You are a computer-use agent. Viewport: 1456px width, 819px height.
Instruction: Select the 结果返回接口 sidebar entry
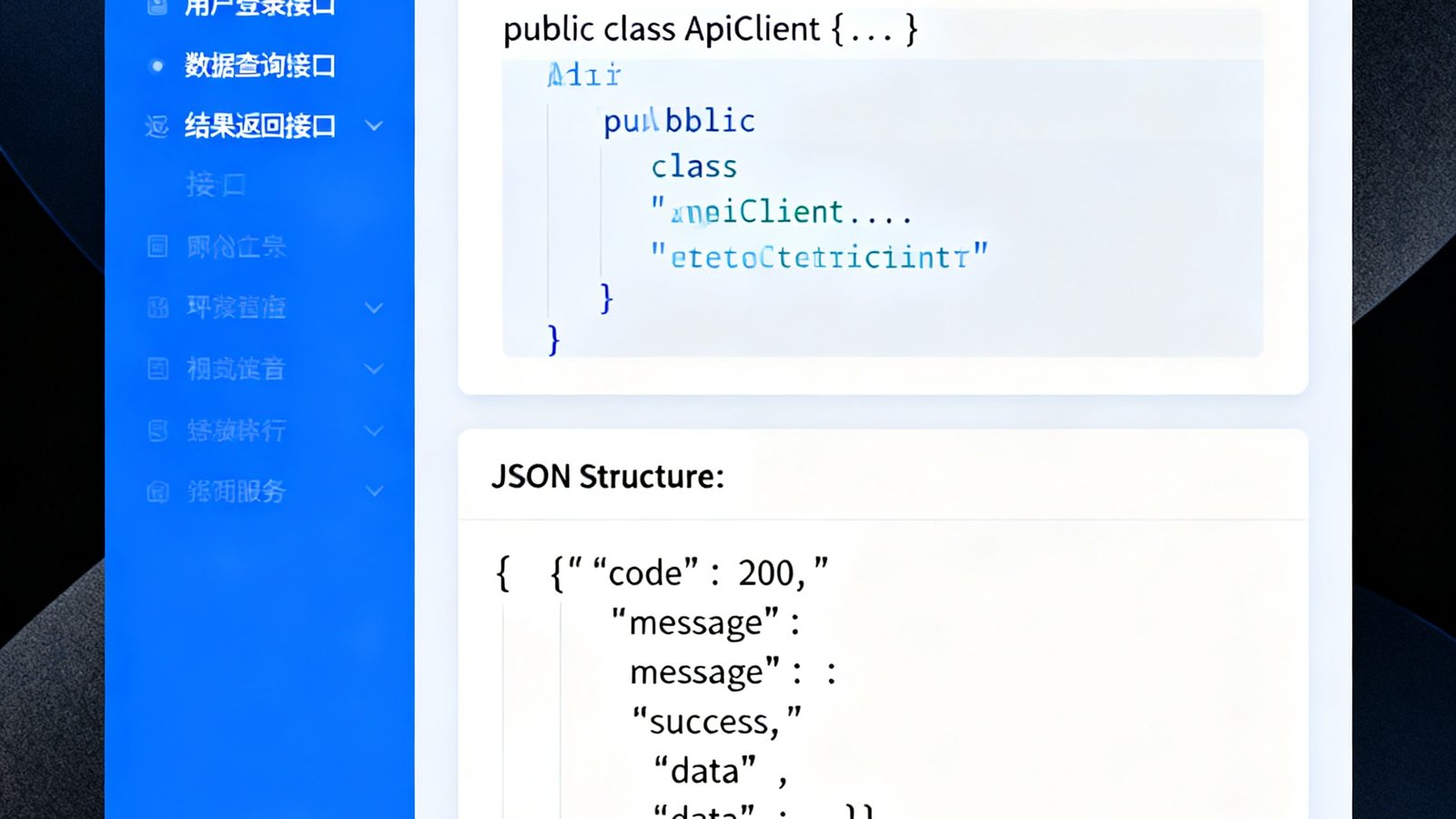(260, 126)
